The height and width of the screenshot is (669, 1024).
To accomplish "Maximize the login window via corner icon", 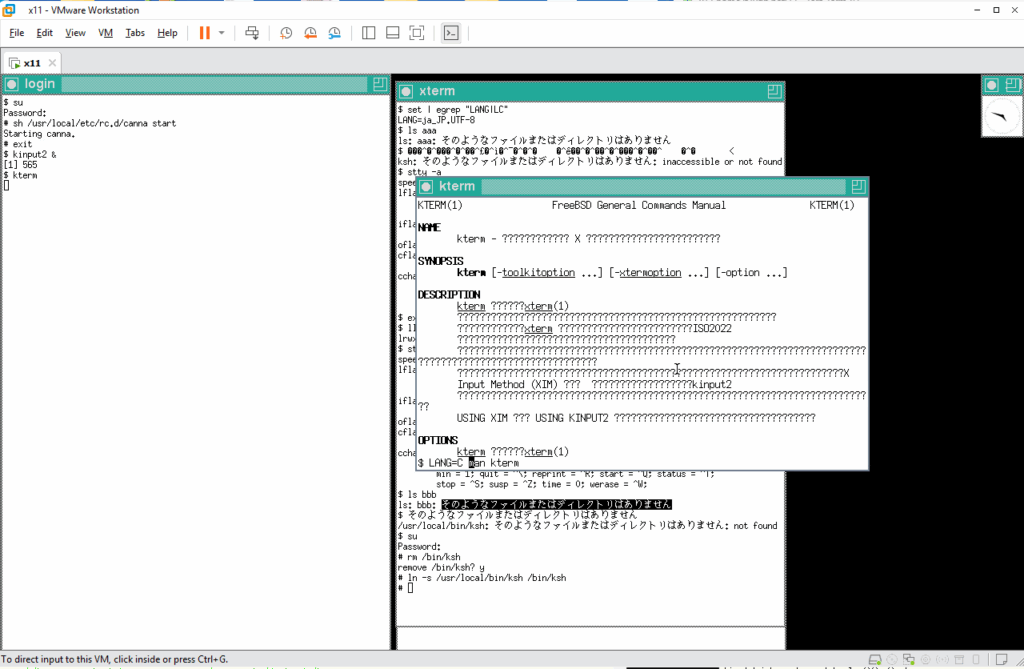I will tap(379, 84).
